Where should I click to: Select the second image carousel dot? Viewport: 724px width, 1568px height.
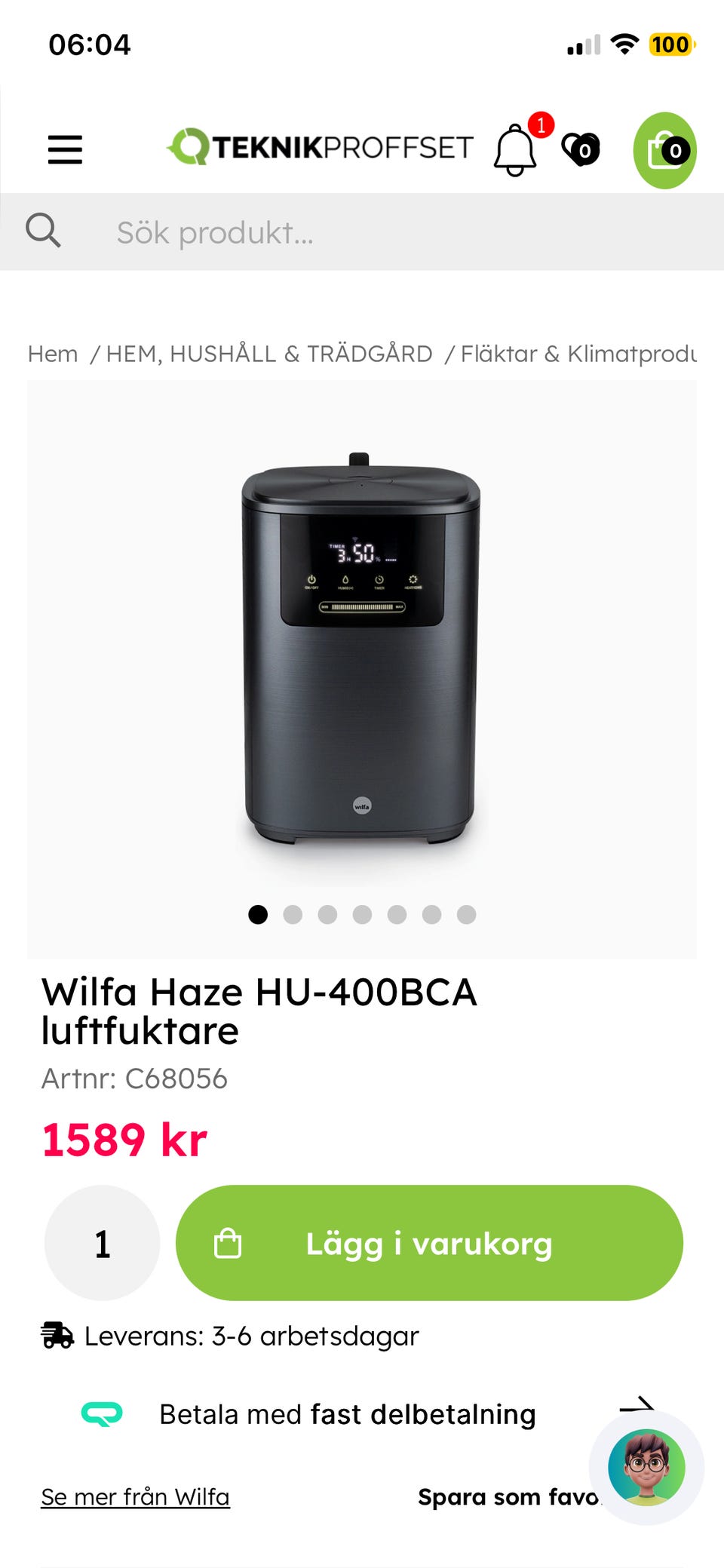pos(293,915)
